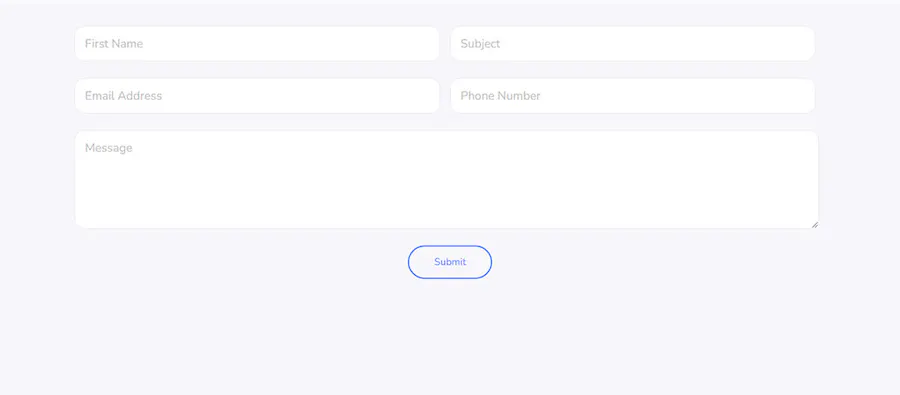Viewport: 900px width, 395px height.
Task: Pick the field for entering a phone number
Action: (x=633, y=96)
